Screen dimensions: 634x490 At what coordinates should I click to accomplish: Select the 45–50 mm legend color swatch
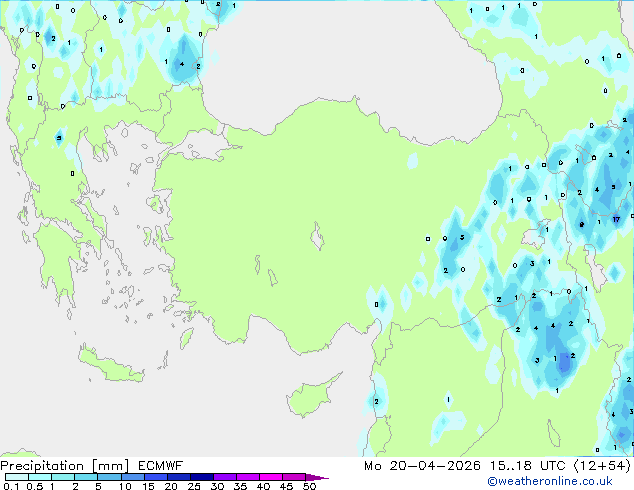coord(294,477)
